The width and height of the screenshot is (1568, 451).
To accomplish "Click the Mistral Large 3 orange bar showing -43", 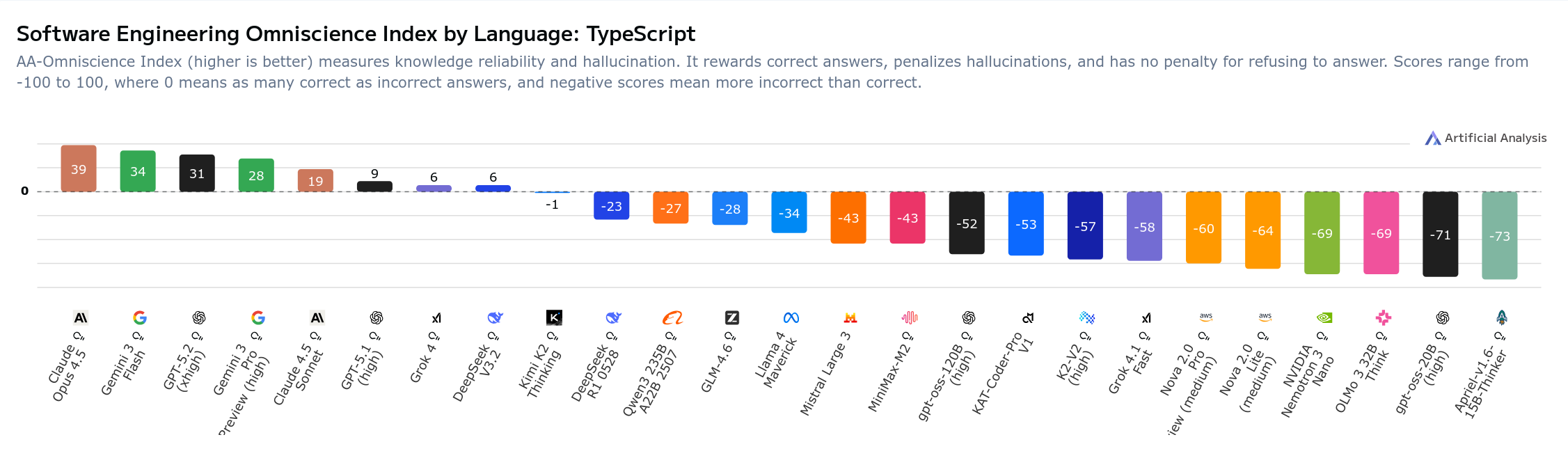I will tap(848, 217).
